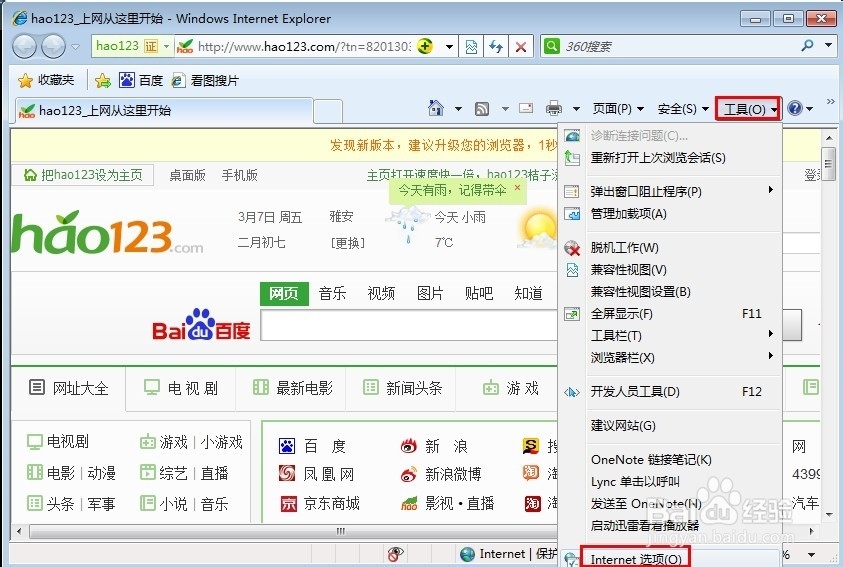Viewport: 843px width, 567px height.
Task: Click the 新浪微博 site icon
Action: (x=409, y=474)
